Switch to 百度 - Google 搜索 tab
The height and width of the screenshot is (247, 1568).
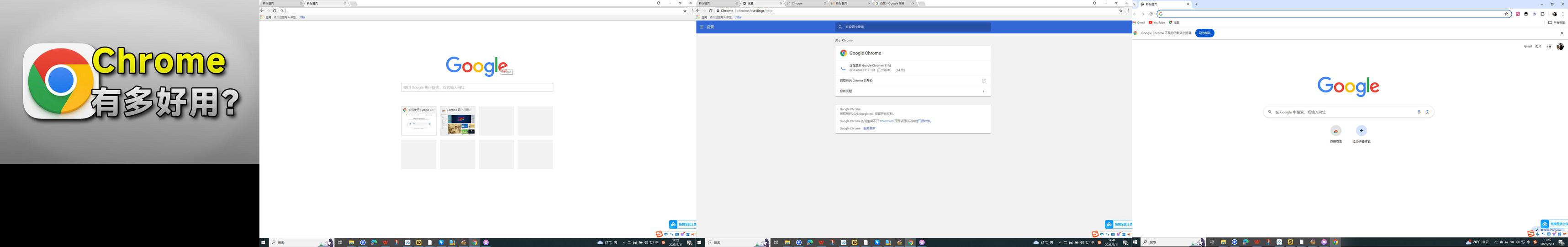pos(894,3)
